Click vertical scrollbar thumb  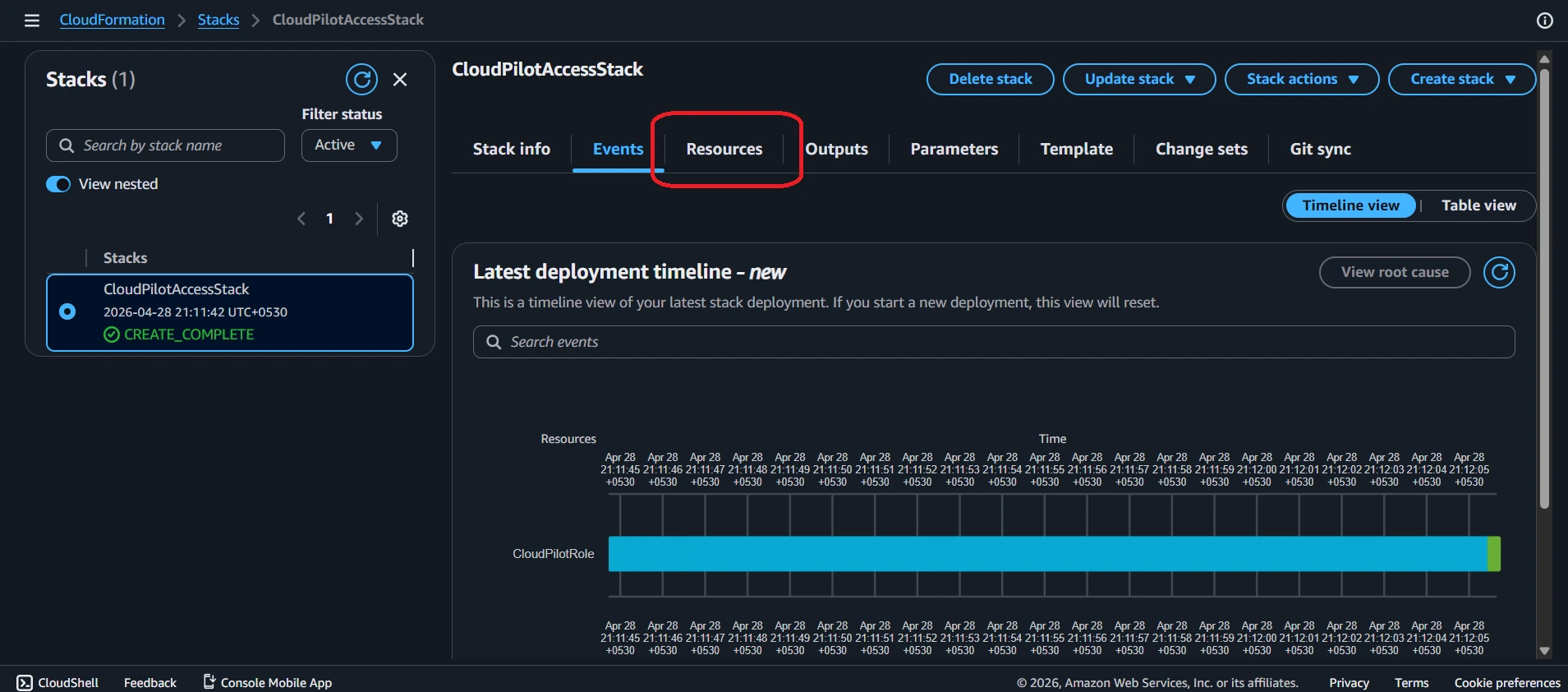(1544, 288)
